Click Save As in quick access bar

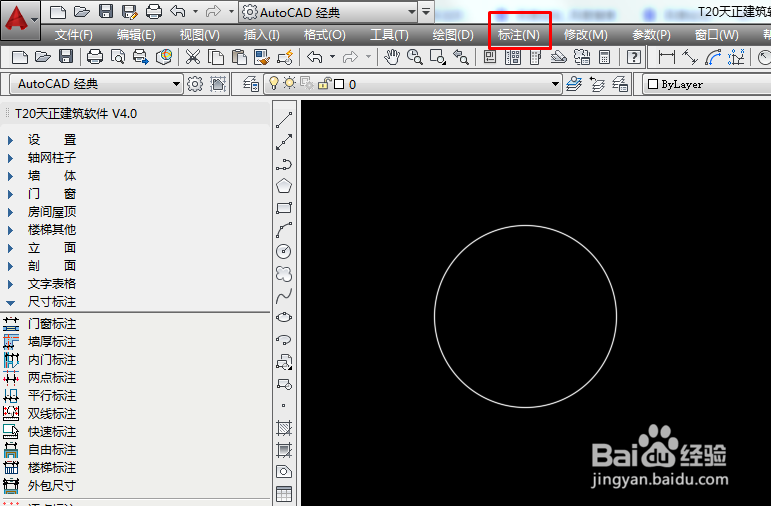point(129,12)
